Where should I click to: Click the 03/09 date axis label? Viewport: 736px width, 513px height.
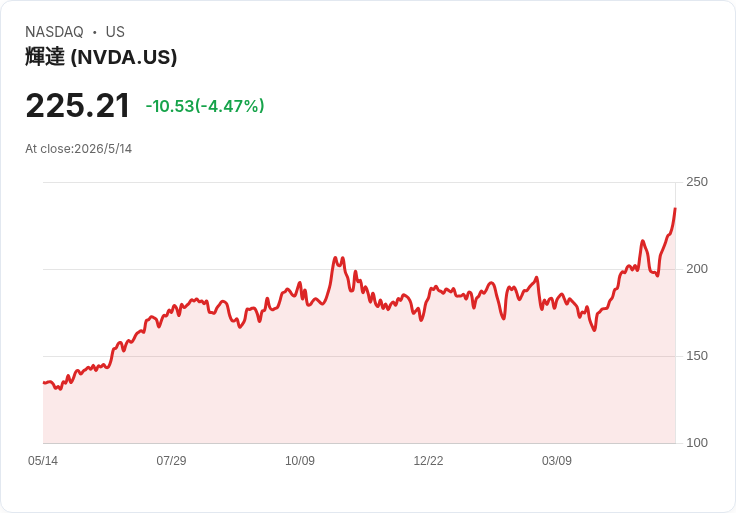[x=557, y=460]
